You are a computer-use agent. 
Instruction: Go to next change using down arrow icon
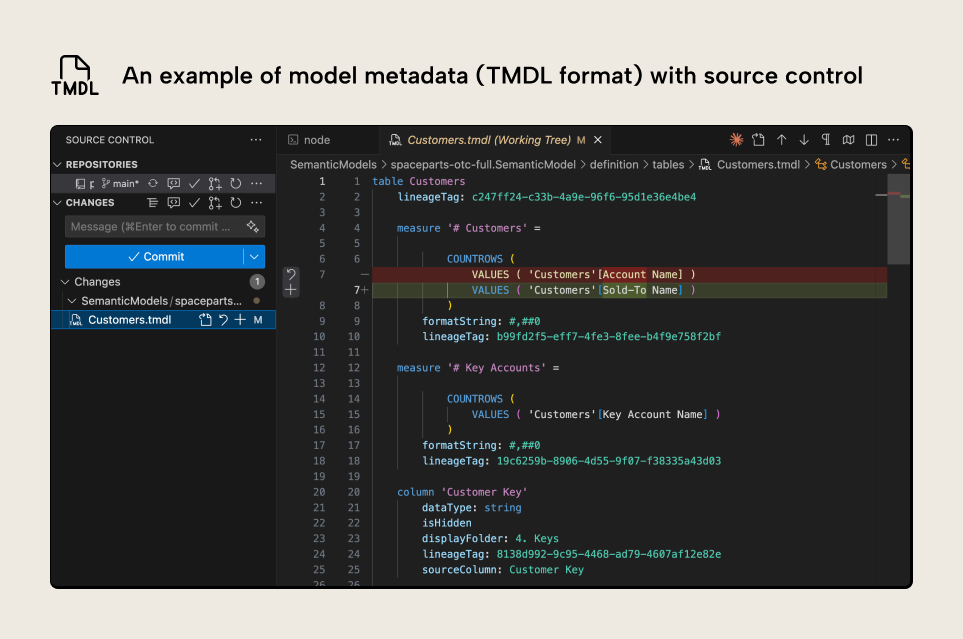(806, 140)
